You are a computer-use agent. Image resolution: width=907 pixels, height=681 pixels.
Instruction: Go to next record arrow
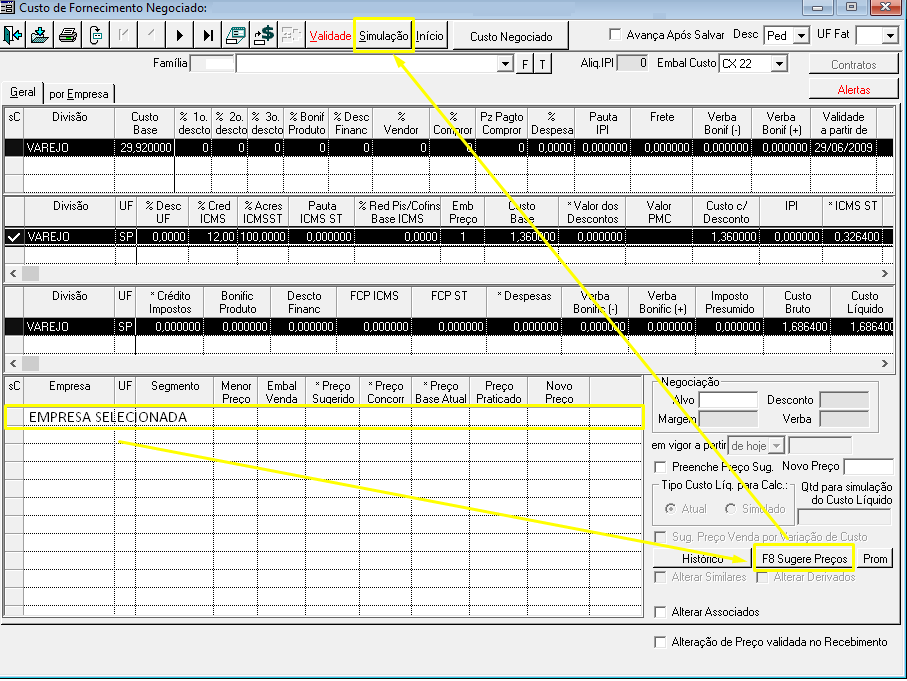point(179,35)
